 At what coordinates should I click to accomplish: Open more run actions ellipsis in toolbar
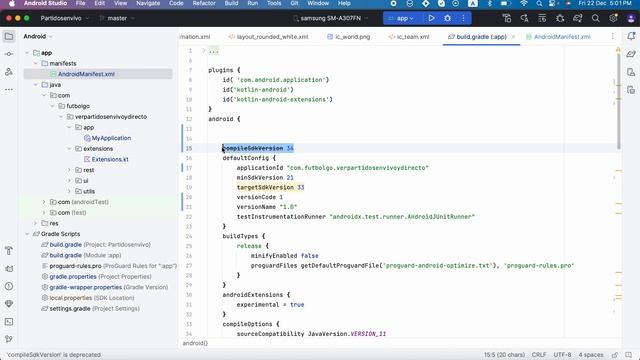coord(463,18)
